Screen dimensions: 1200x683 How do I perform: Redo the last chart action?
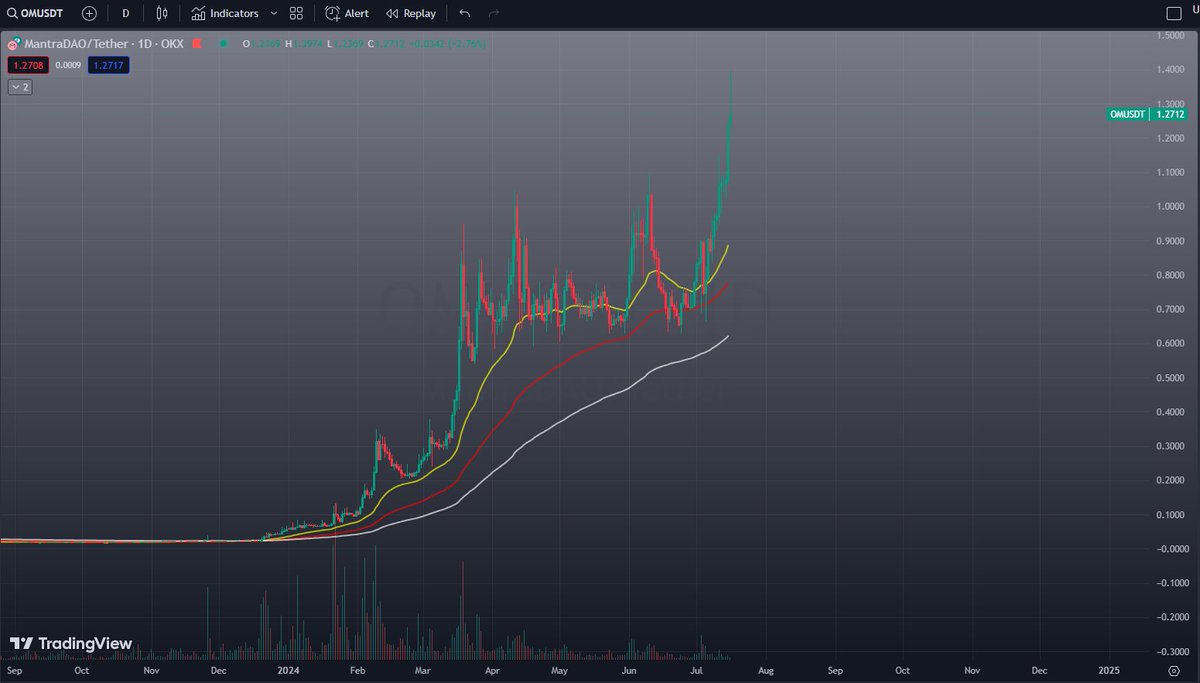[x=493, y=14]
